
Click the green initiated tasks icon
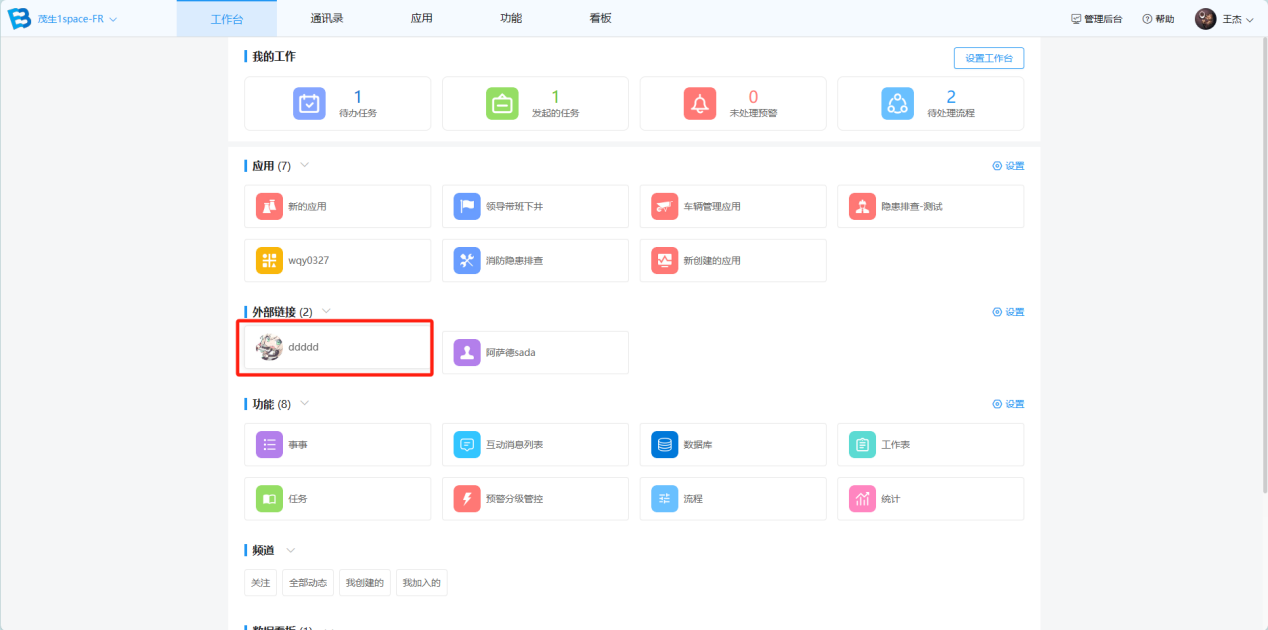coord(502,104)
